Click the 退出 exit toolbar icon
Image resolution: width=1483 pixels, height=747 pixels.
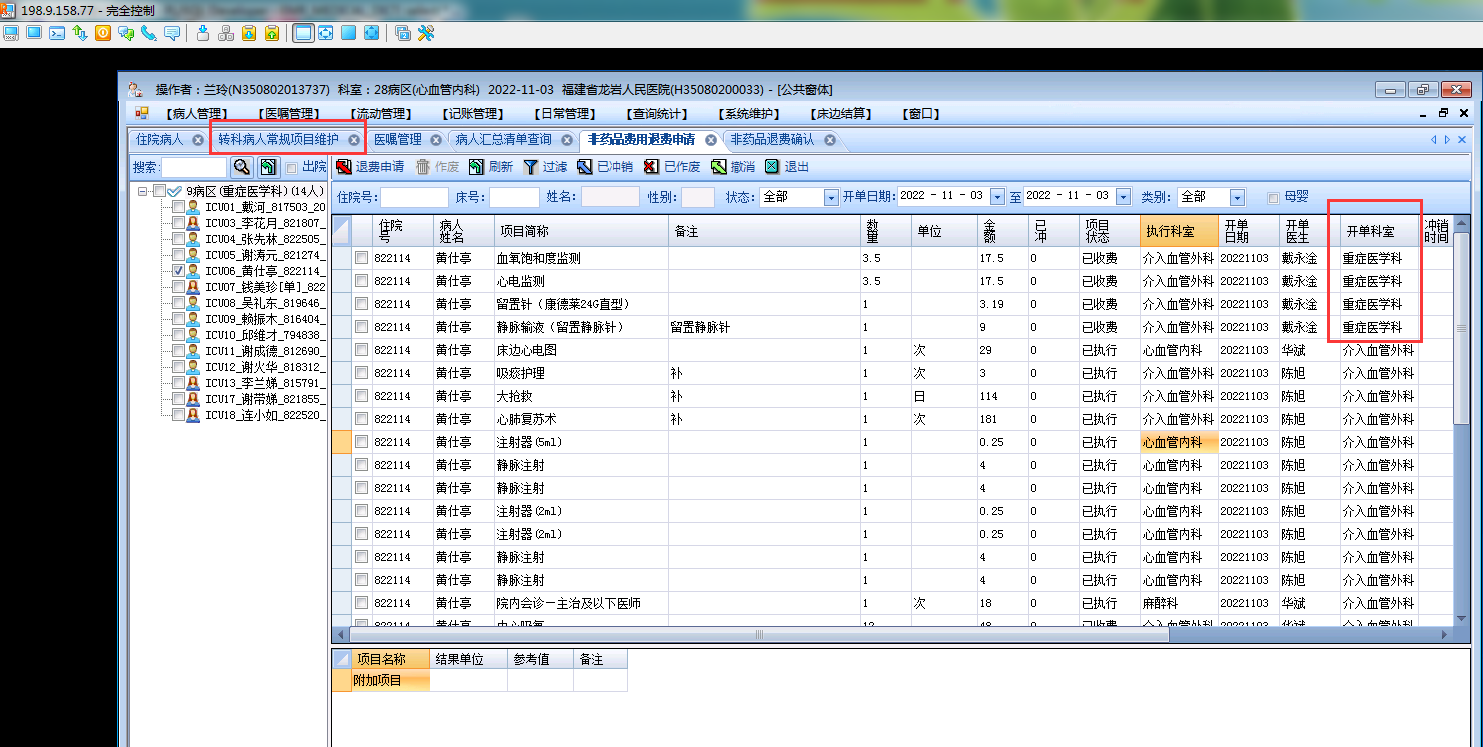(772, 167)
